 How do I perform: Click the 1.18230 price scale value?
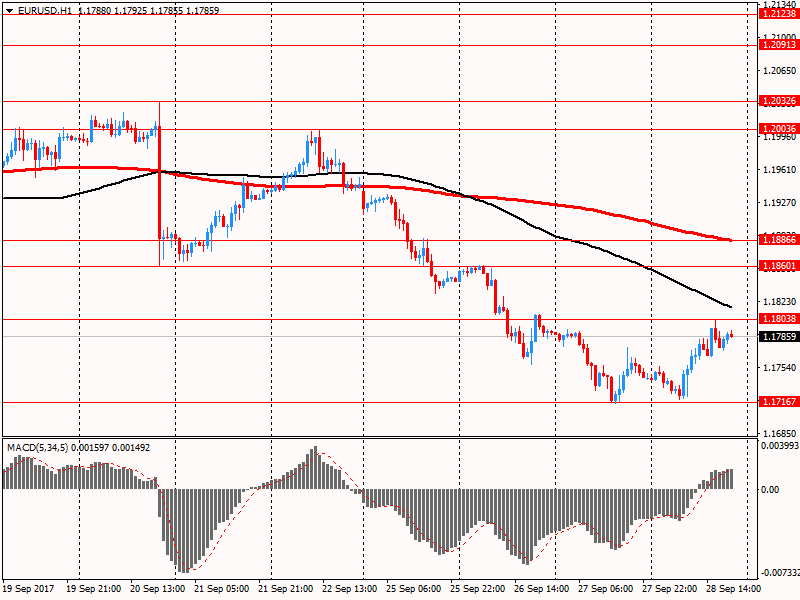(x=779, y=302)
